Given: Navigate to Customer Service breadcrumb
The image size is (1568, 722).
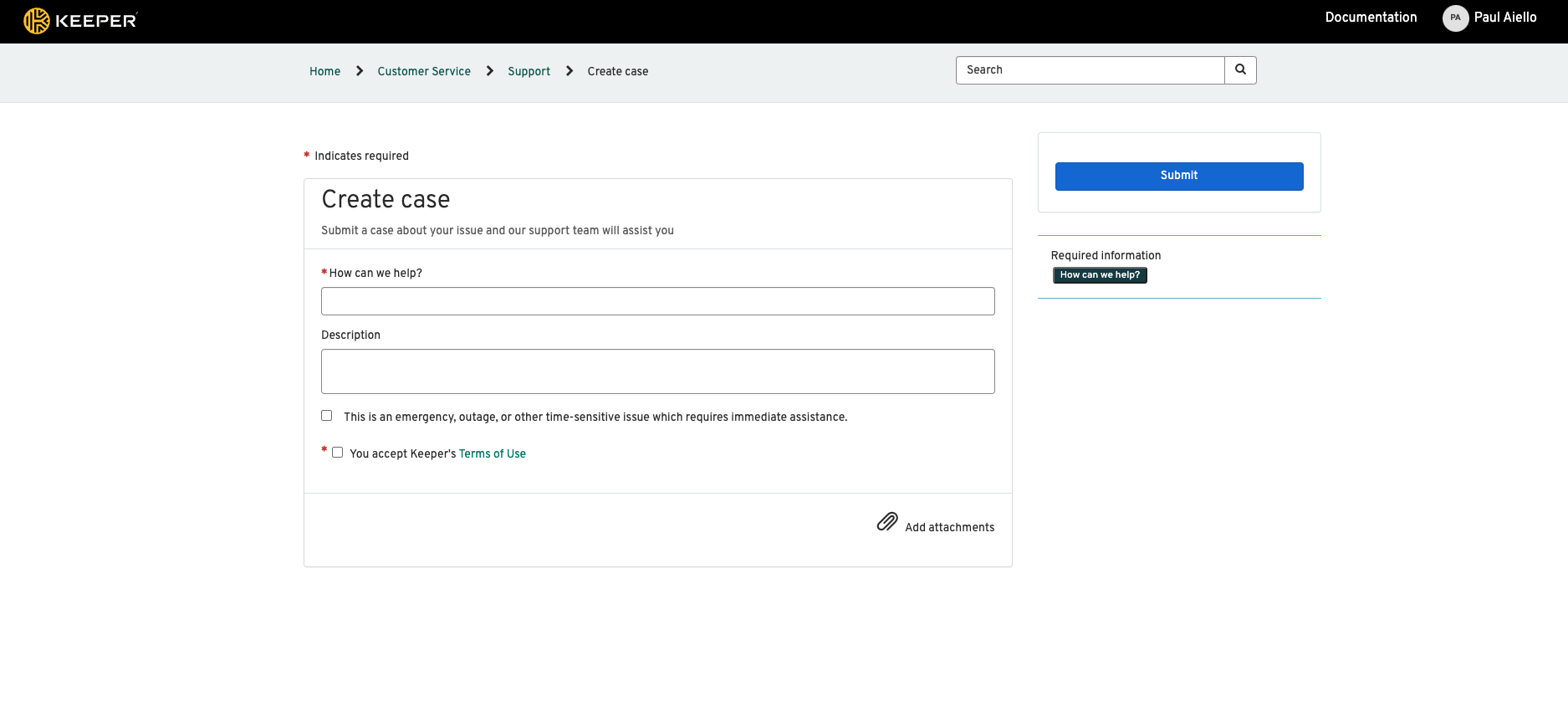Looking at the screenshot, I should (424, 72).
